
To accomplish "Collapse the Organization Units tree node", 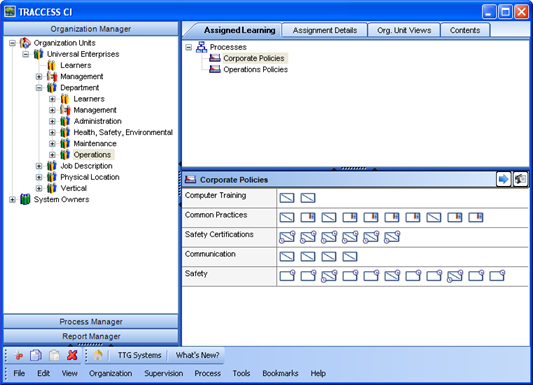I will 12,43.
